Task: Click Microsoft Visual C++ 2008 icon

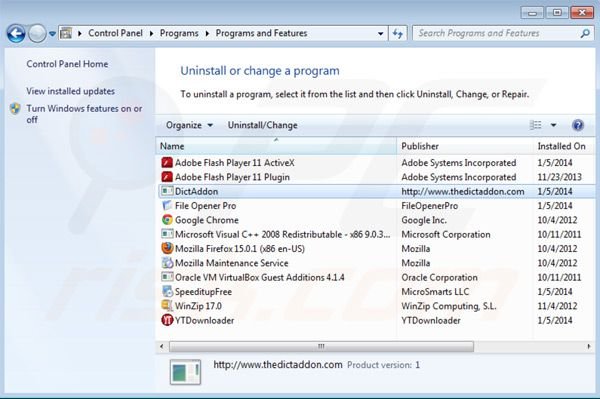Action: pyautogui.click(x=167, y=234)
